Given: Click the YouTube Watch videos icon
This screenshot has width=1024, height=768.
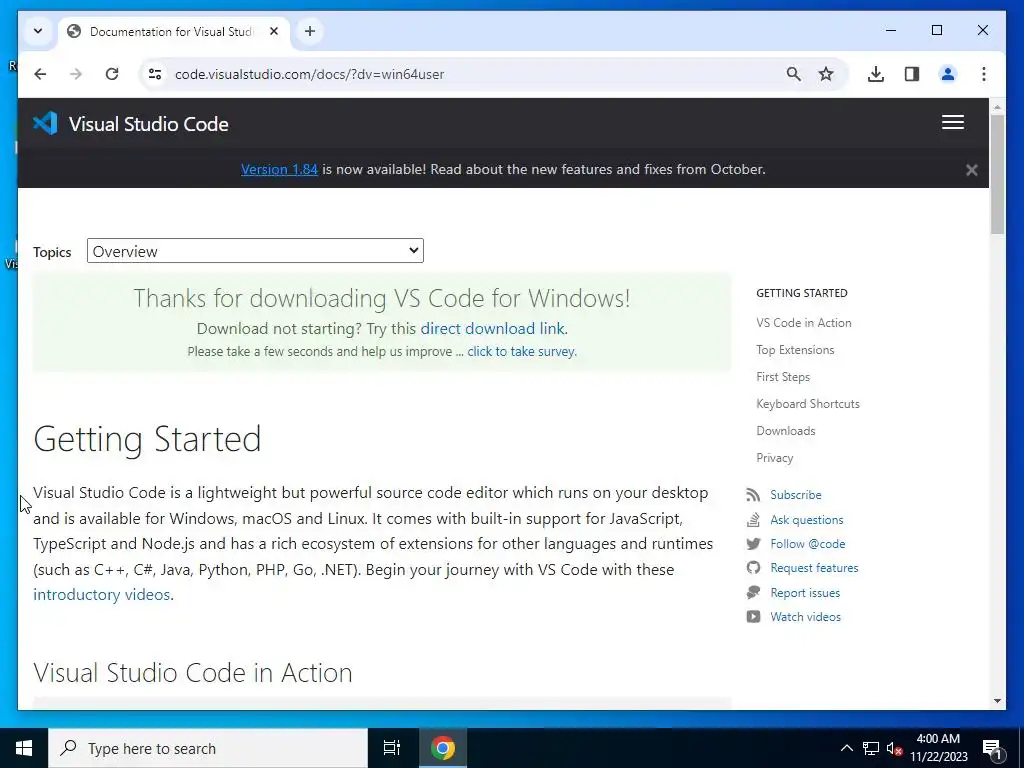Looking at the screenshot, I should 753,617.
